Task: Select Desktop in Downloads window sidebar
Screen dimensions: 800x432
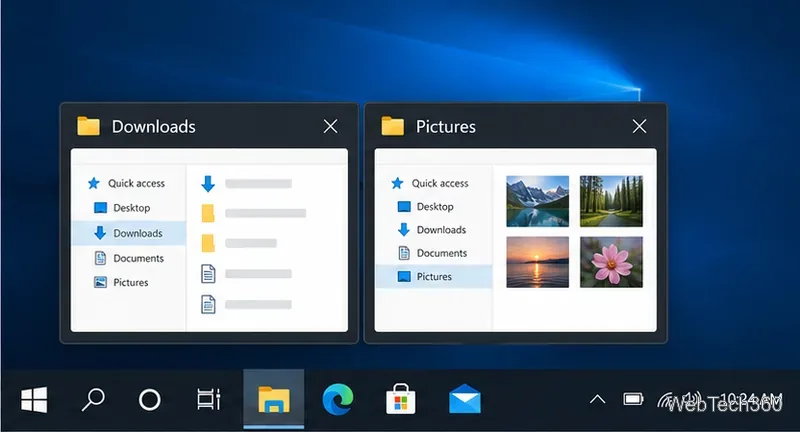Action: point(122,208)
